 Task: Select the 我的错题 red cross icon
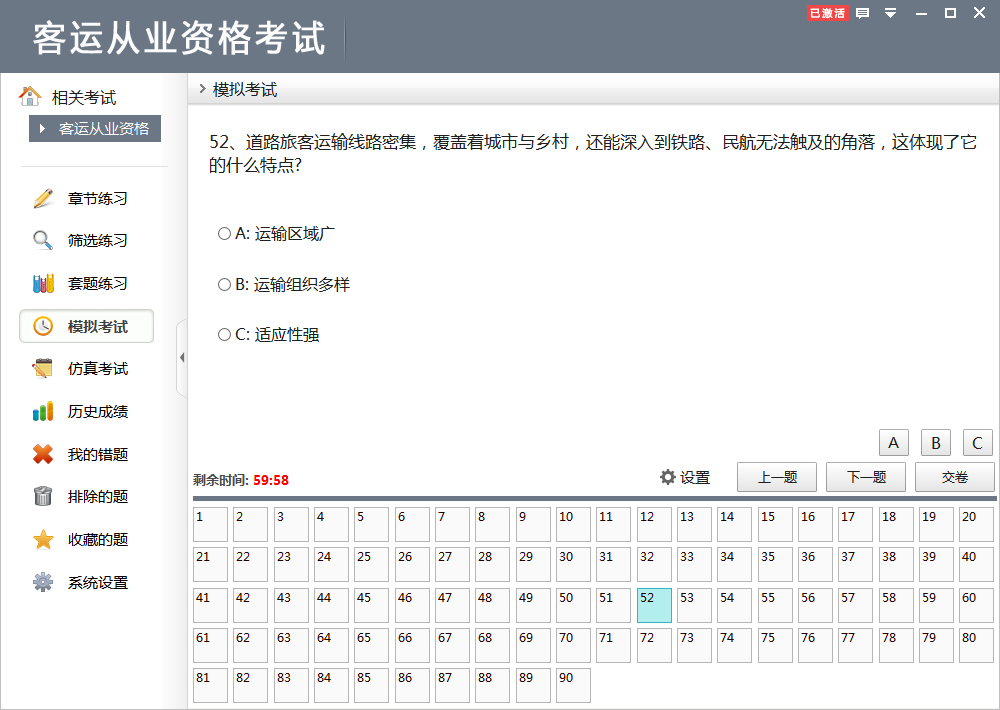pos(42,454)
